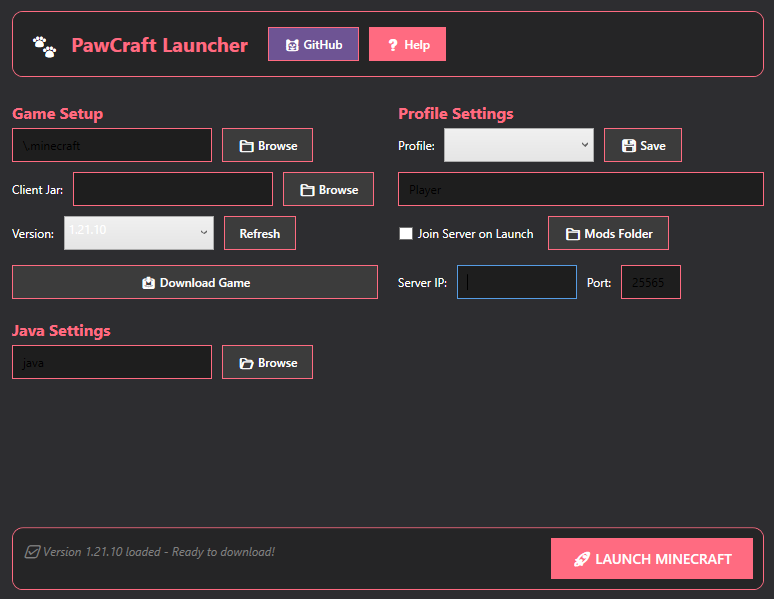Click the rocket icon on Launch button

pos(582,559)
